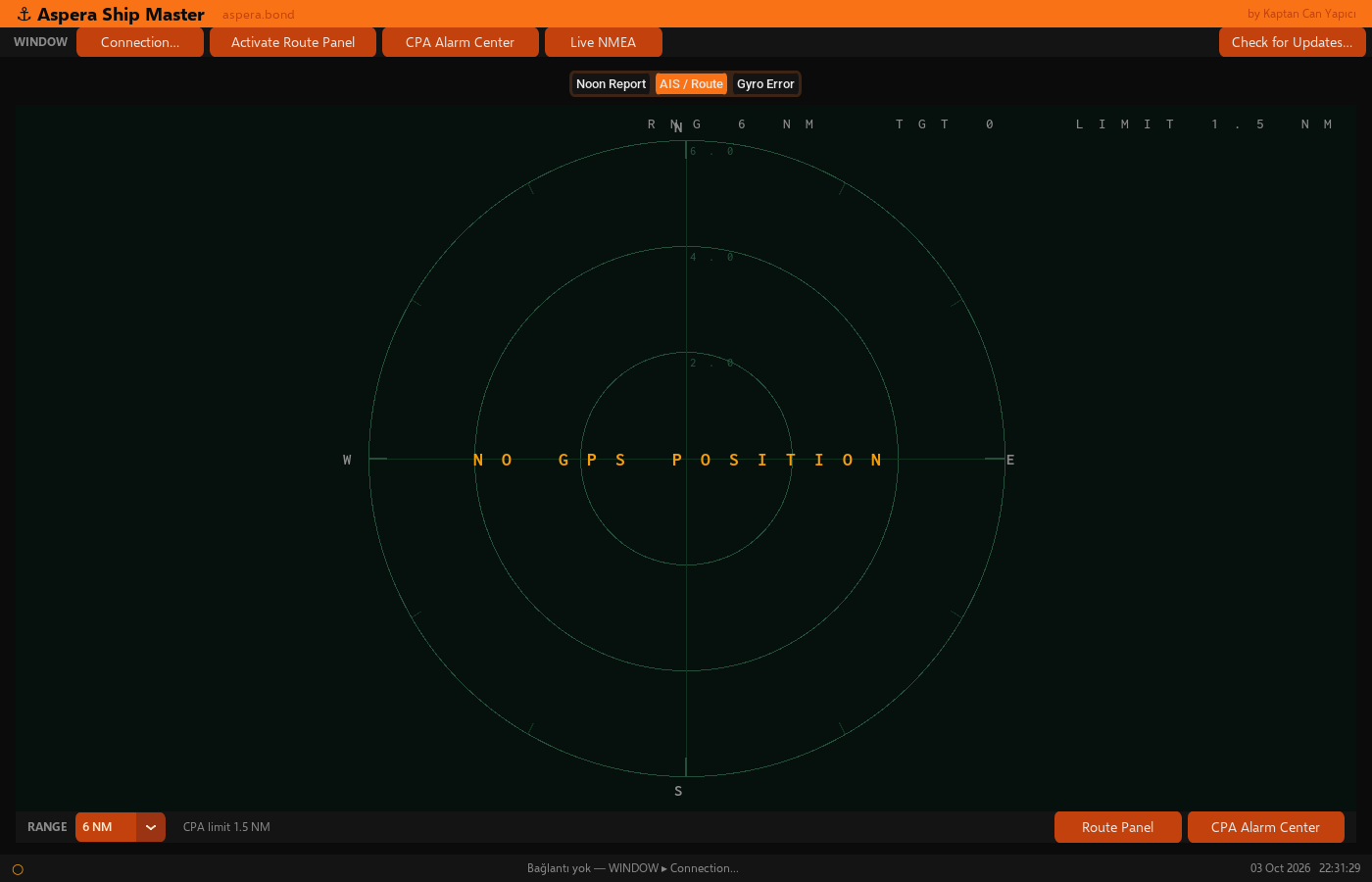Click the NO GPS POSITION message

(677, 460)
